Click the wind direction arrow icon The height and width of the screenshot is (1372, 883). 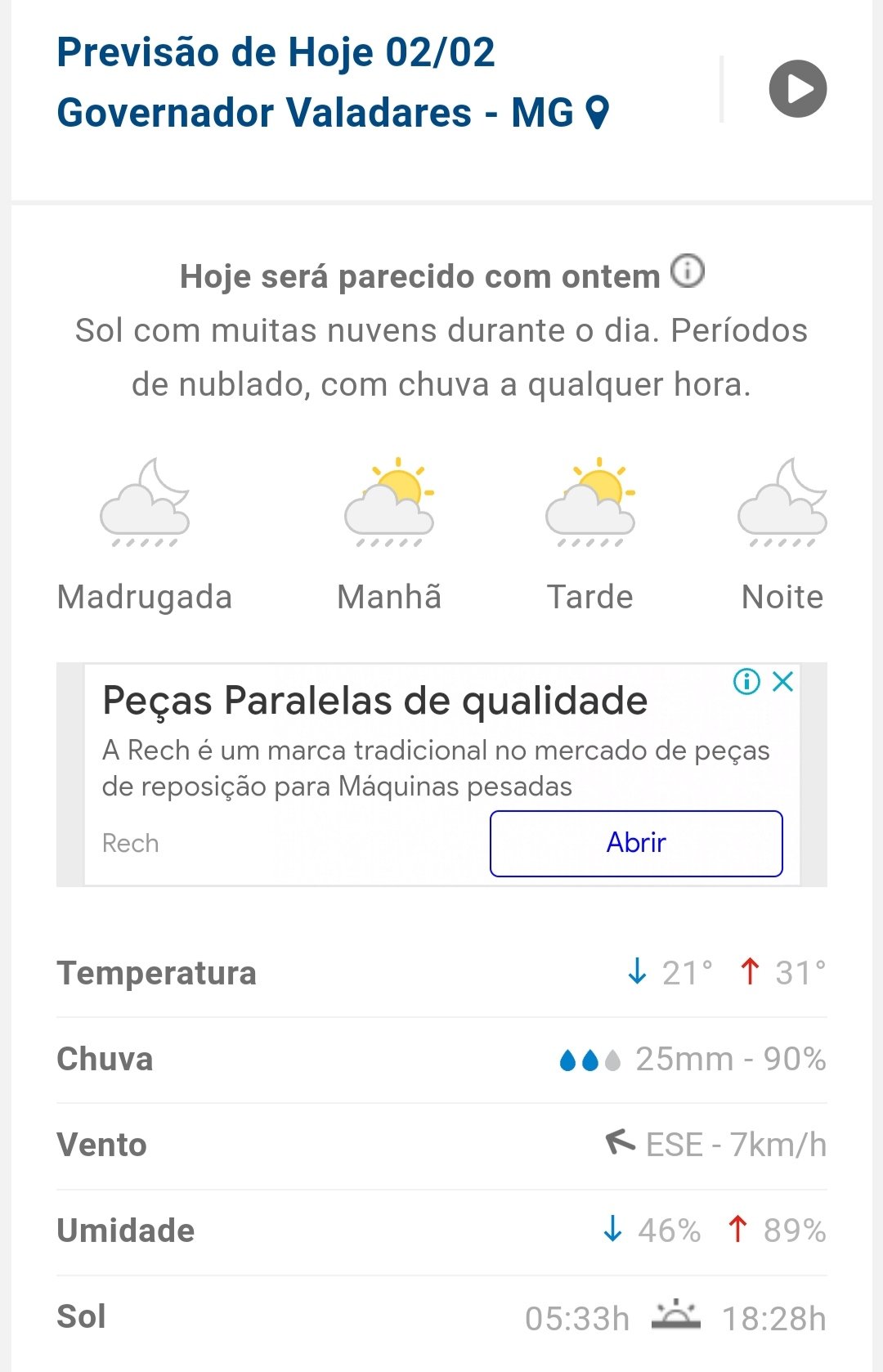[x=620, y=1141]
